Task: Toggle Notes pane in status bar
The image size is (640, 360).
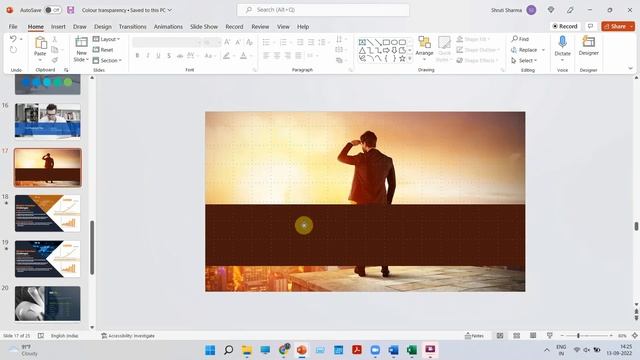Action: click(474, 336)
